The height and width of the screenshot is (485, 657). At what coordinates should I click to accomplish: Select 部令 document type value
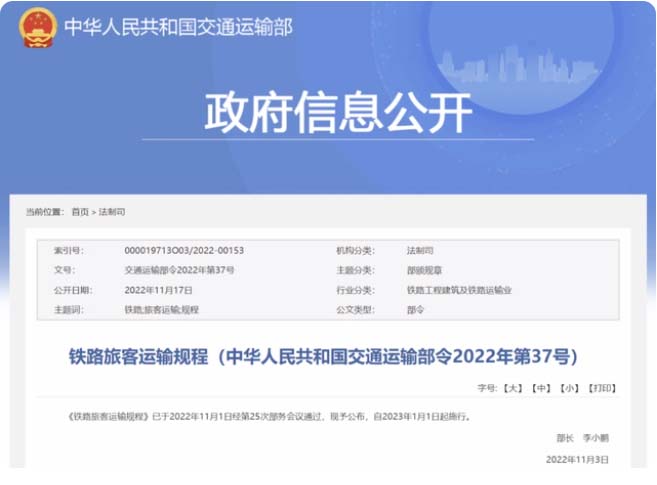click(415, 310)
